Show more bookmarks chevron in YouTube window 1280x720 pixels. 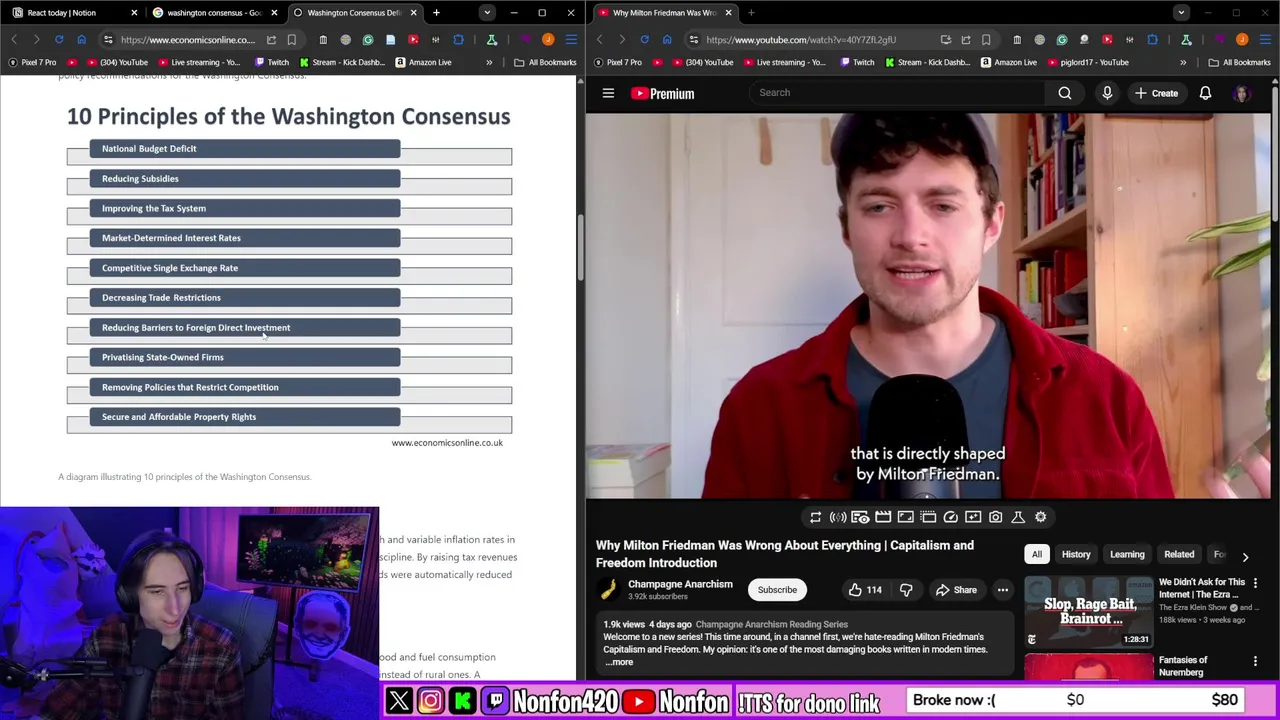[1183, 62]
